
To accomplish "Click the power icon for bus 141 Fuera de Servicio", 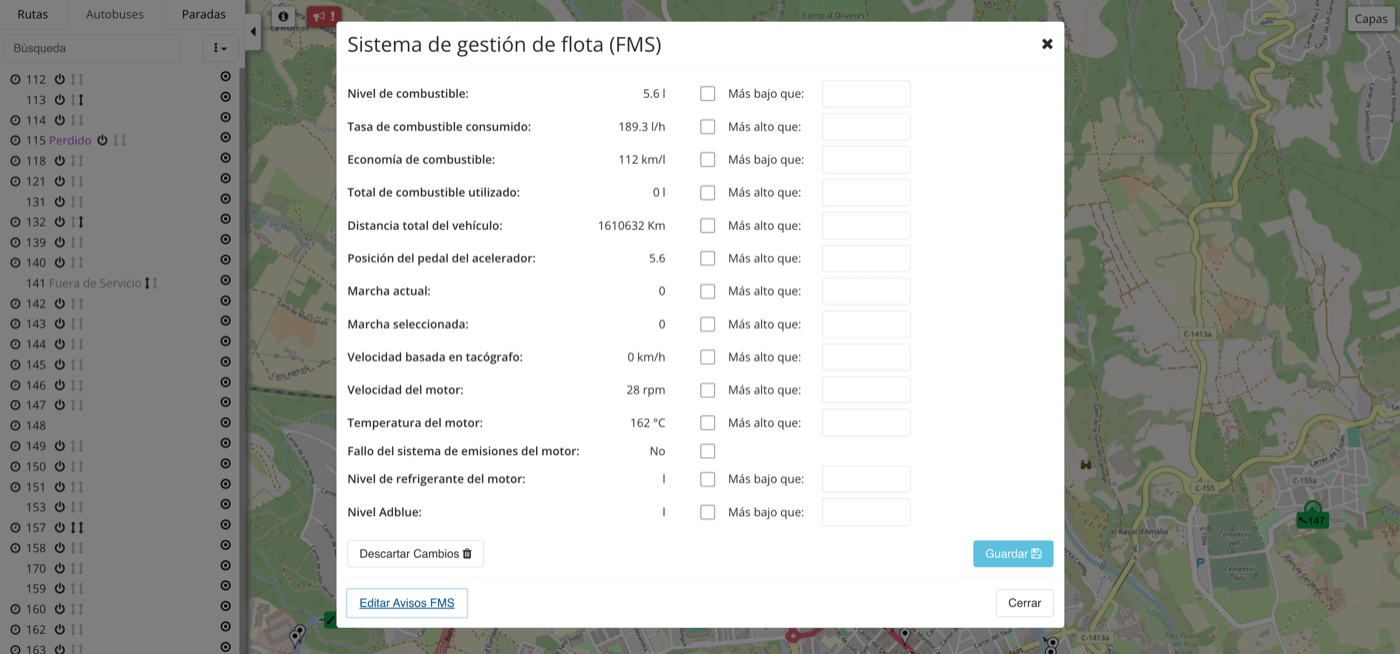I will (x=148, y=283).
